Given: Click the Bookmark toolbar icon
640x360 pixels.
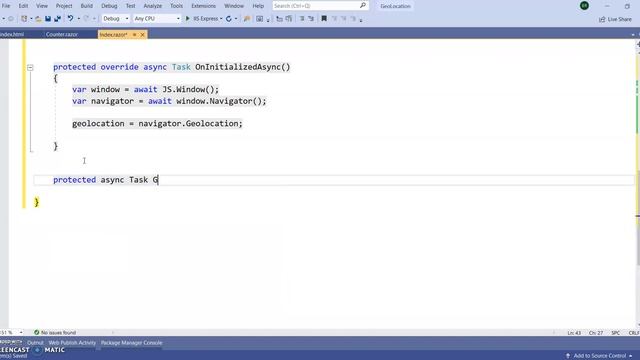Looking at the screenshot, I should point(324,19).
